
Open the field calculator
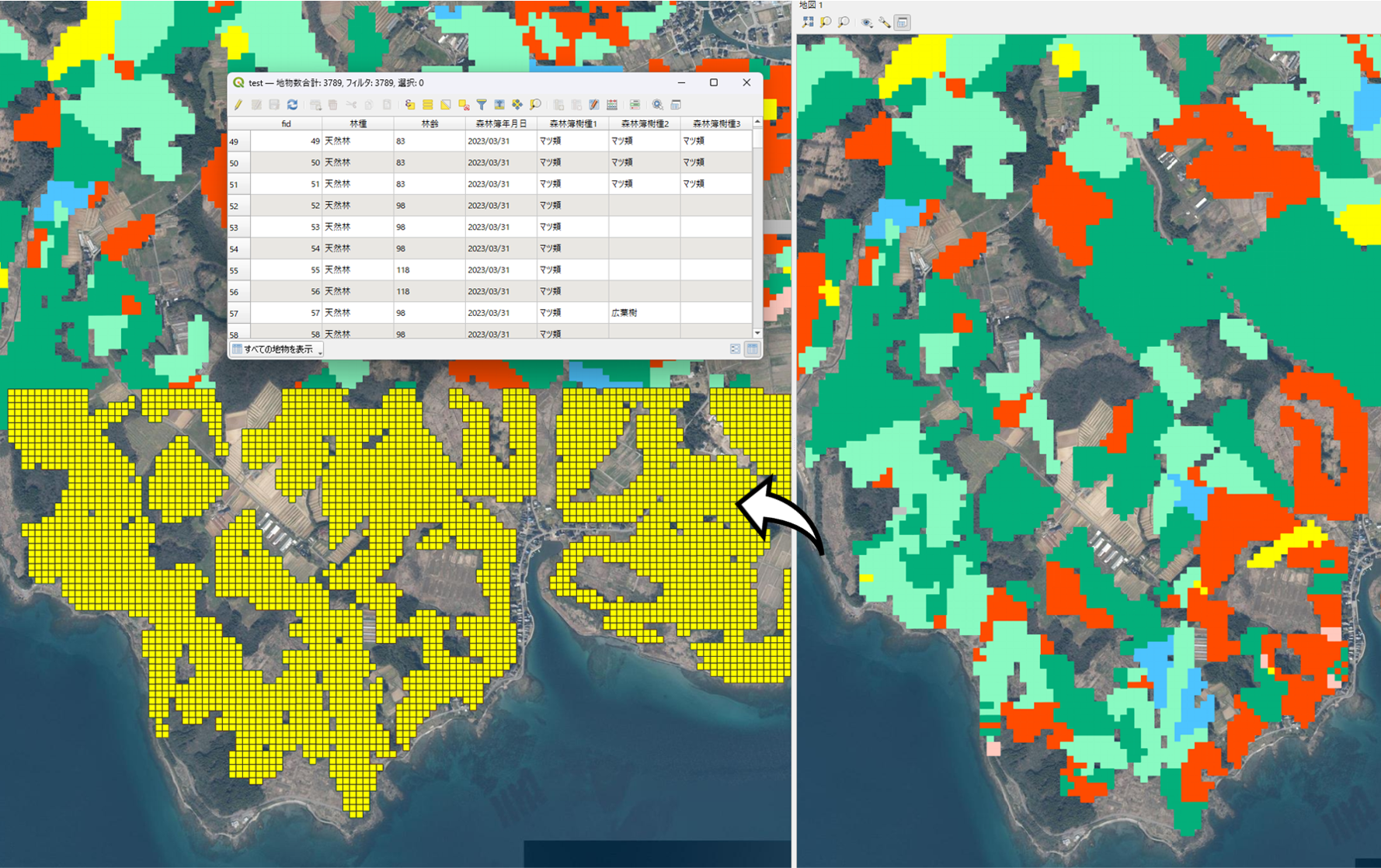coord(612,105)
